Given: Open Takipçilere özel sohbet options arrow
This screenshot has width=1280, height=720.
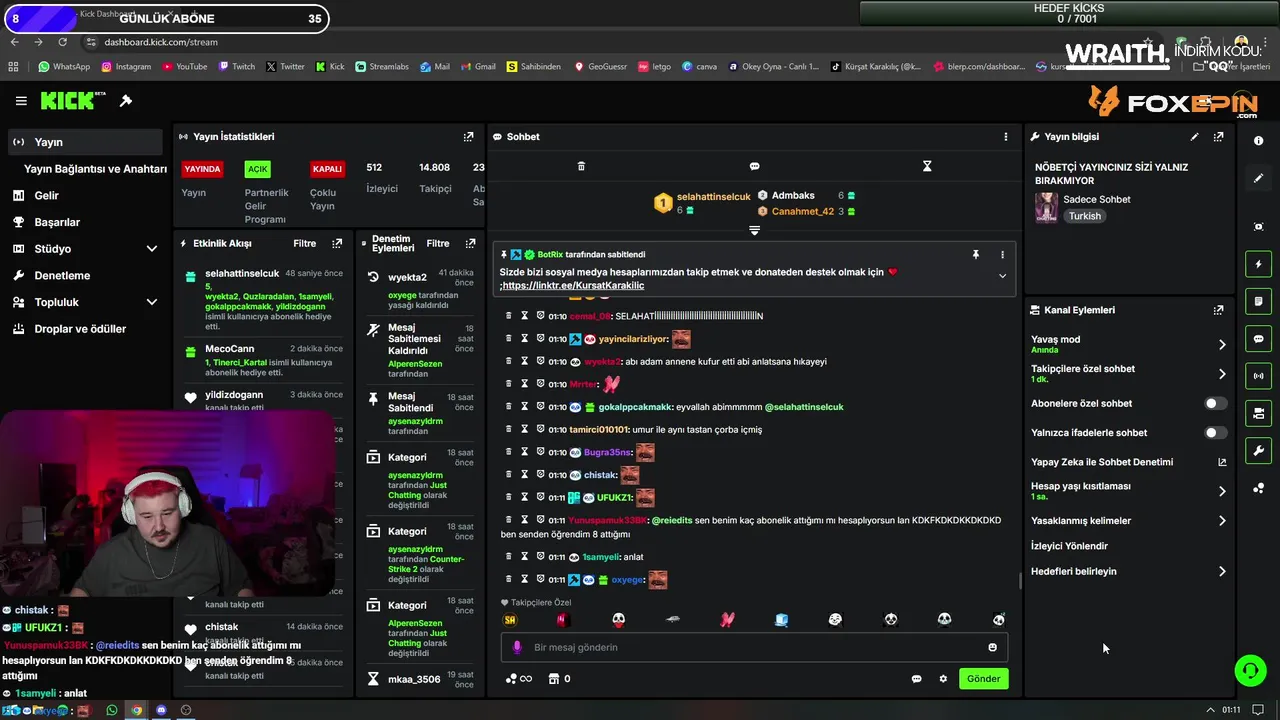Looking at the screenshot, I should tap(1221, 374).
